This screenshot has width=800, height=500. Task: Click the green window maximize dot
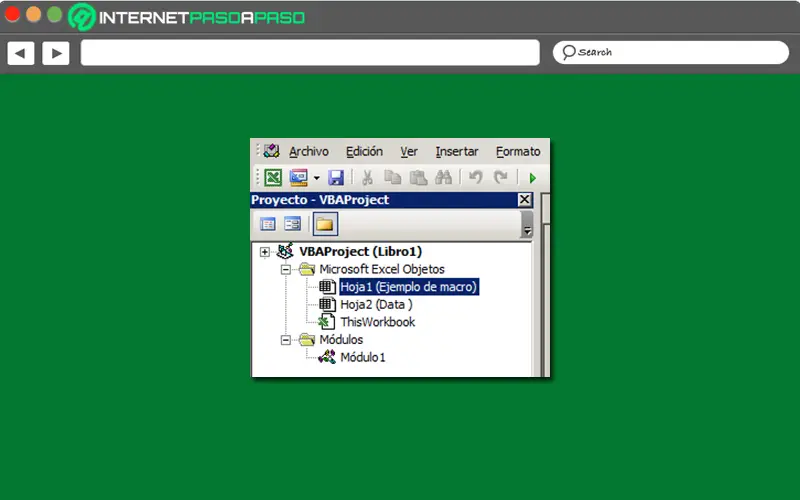click(x=55, y=14)
